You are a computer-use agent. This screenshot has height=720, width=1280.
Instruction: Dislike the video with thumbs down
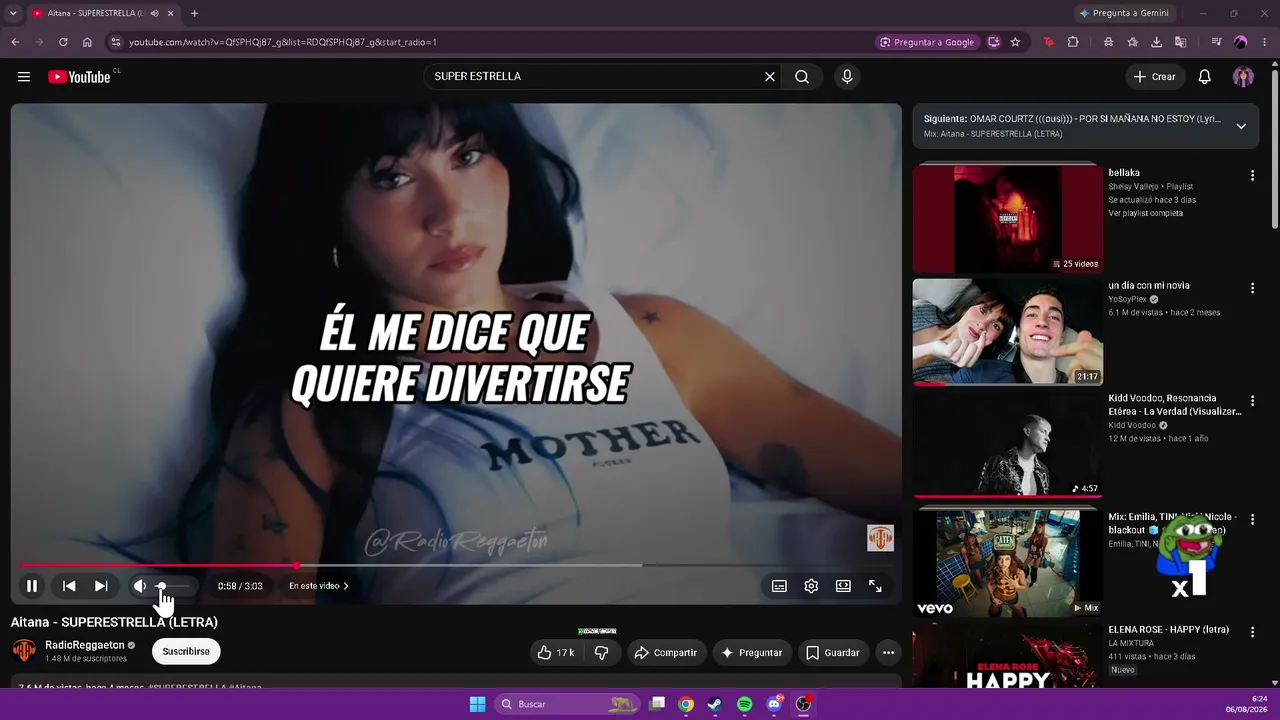[x=602, y=653]
